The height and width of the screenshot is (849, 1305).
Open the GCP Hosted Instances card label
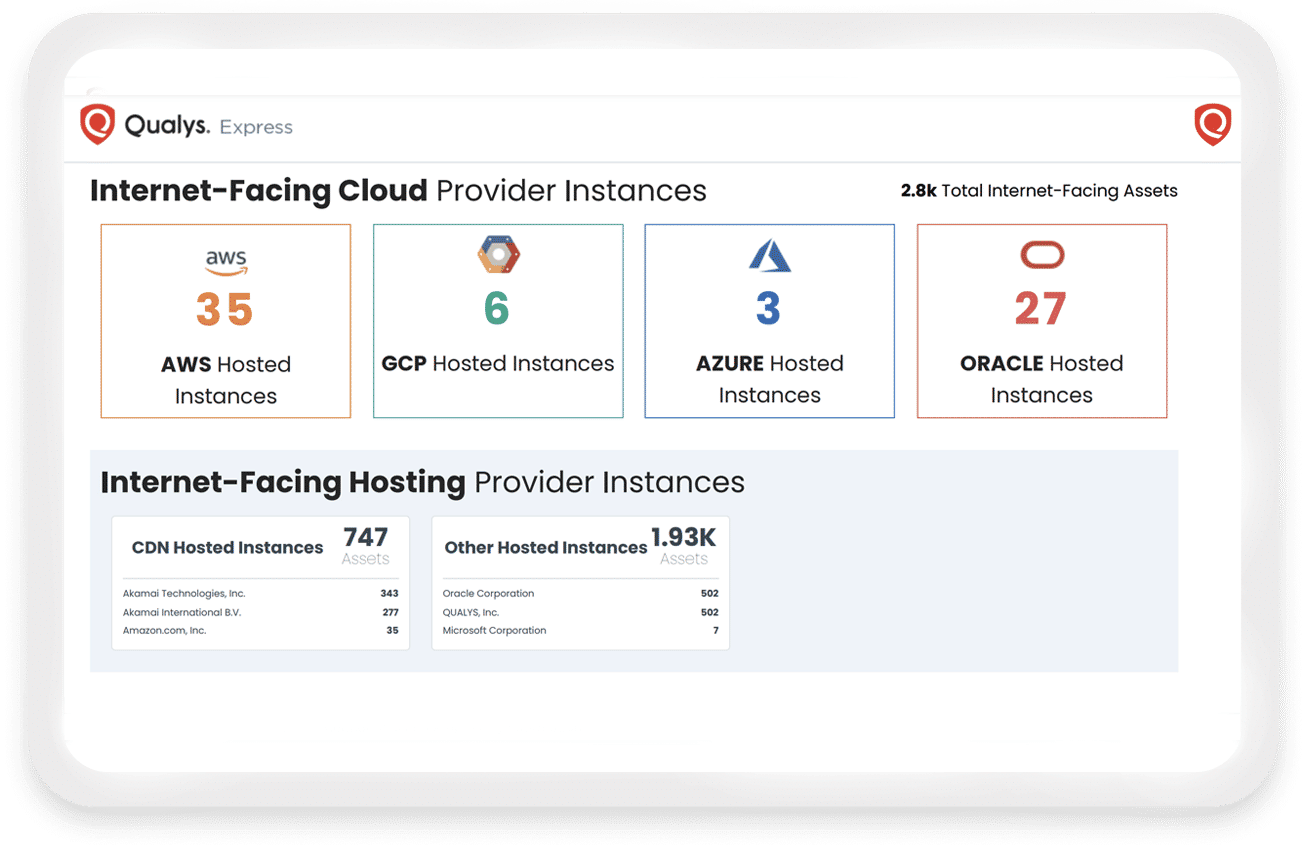click(498, 364)
